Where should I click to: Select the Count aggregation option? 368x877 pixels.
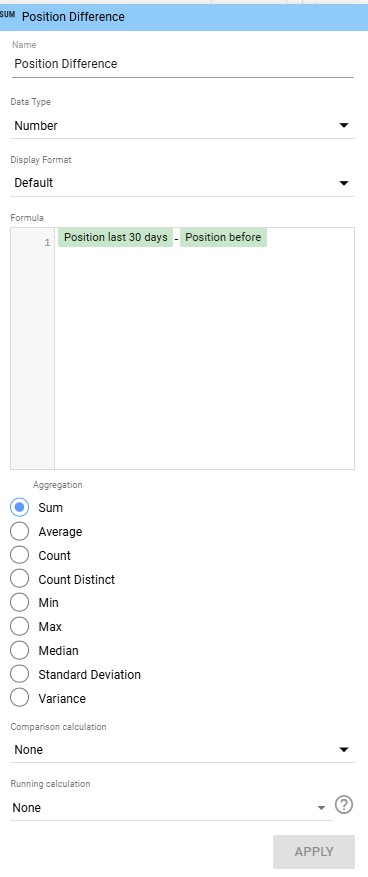pyautogui.click(x=20, y=556)
